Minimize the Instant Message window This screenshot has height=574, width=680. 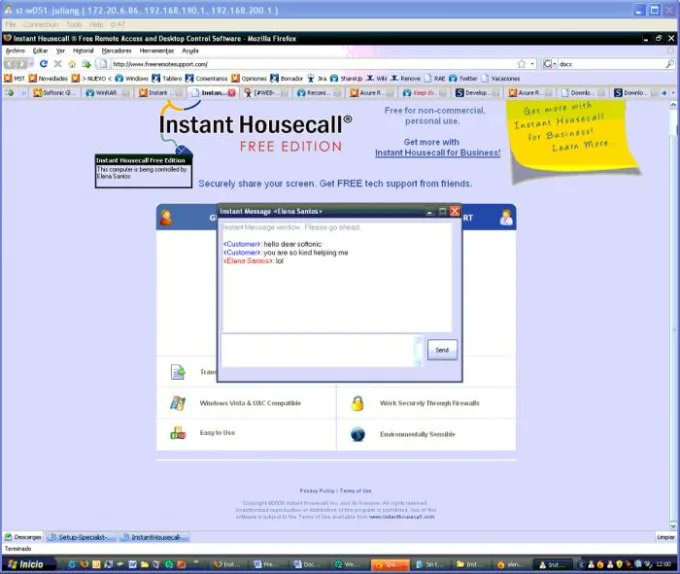[429, 212]
